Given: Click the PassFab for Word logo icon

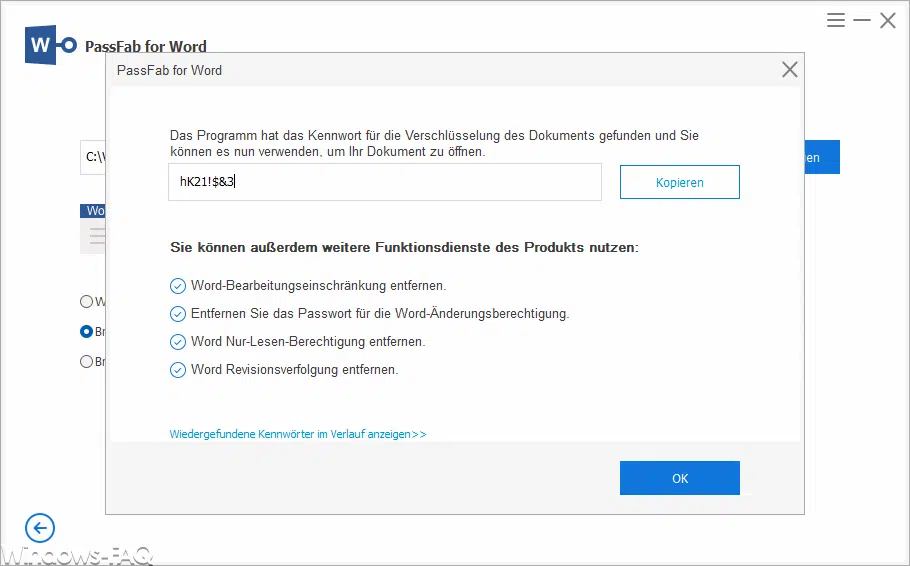Looking at the screenshot, I should (51, 46).
